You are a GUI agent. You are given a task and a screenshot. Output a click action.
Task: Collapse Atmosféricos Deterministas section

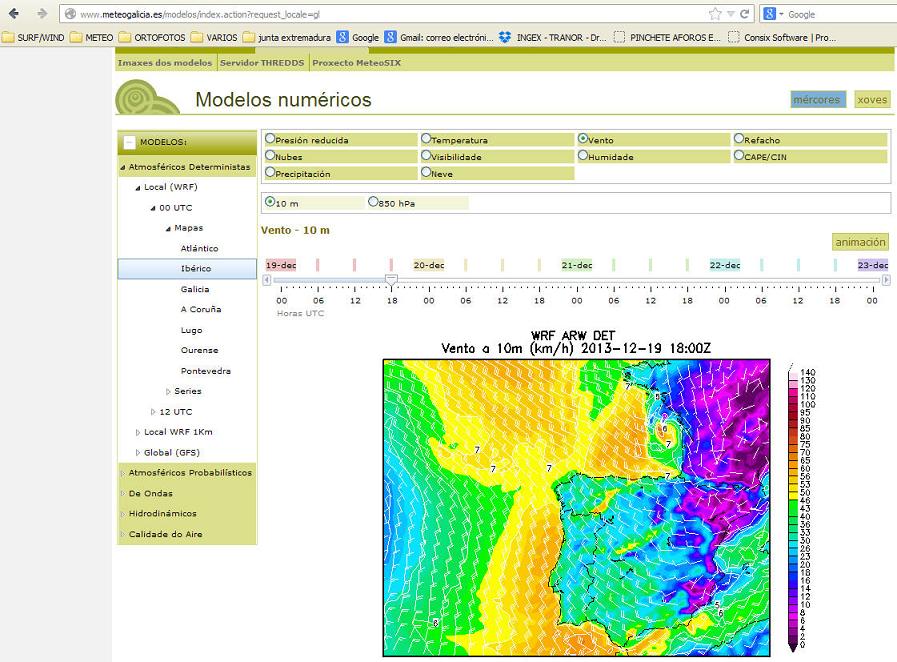click(x=122, y=168)
